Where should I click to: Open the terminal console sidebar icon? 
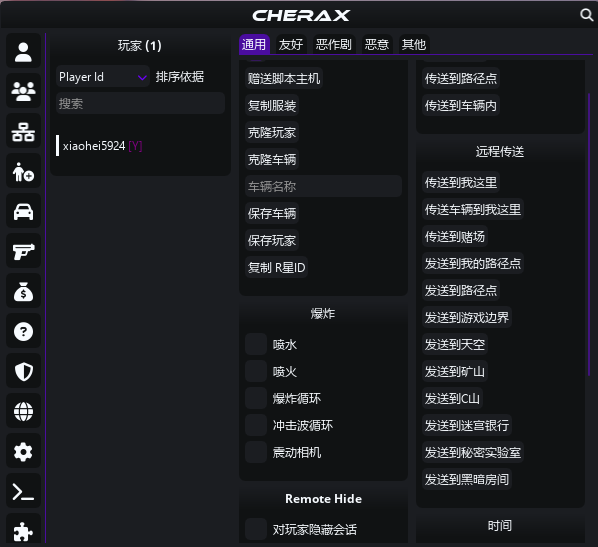point(23,492)
